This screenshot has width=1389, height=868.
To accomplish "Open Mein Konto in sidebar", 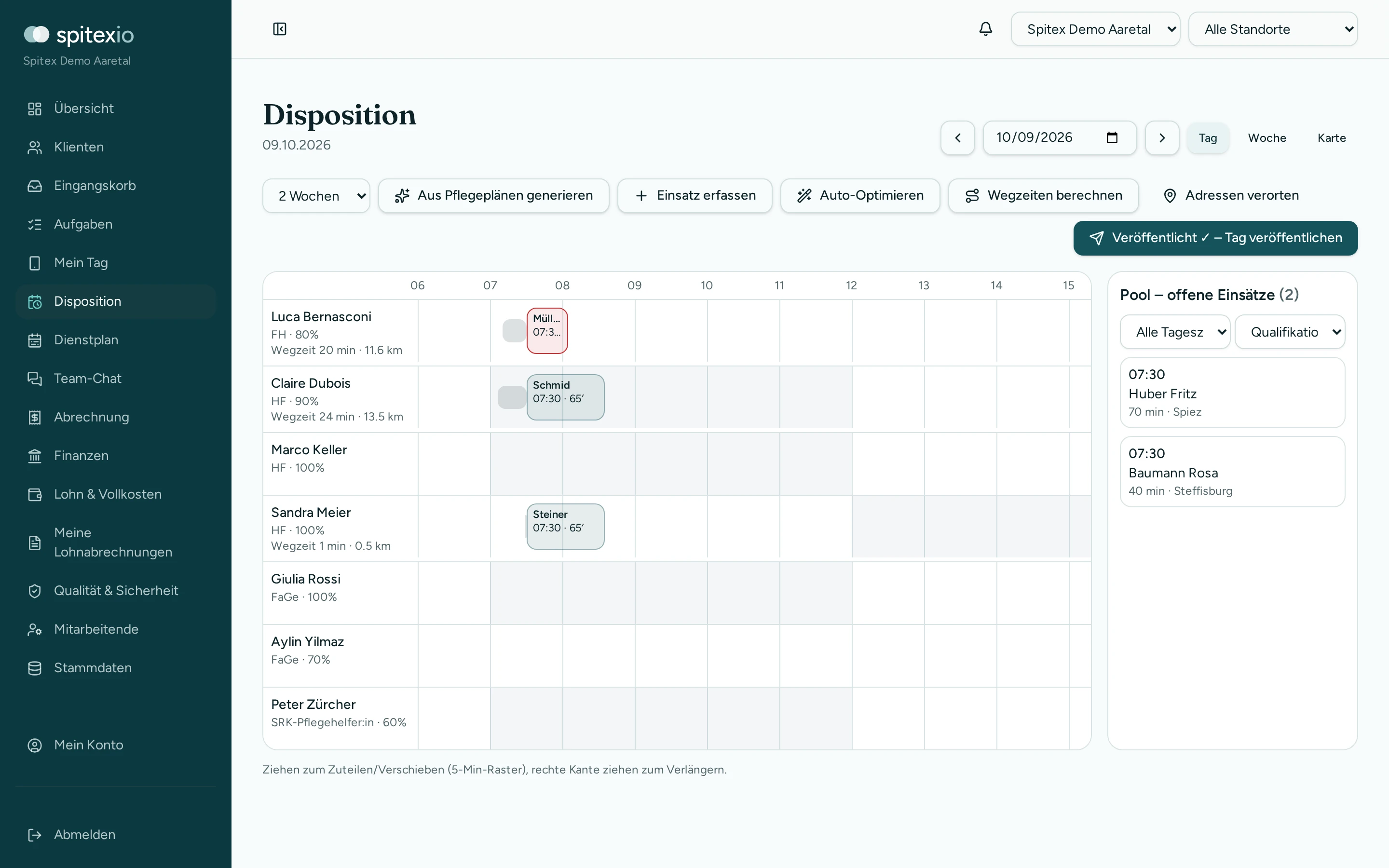I will 115,745.
